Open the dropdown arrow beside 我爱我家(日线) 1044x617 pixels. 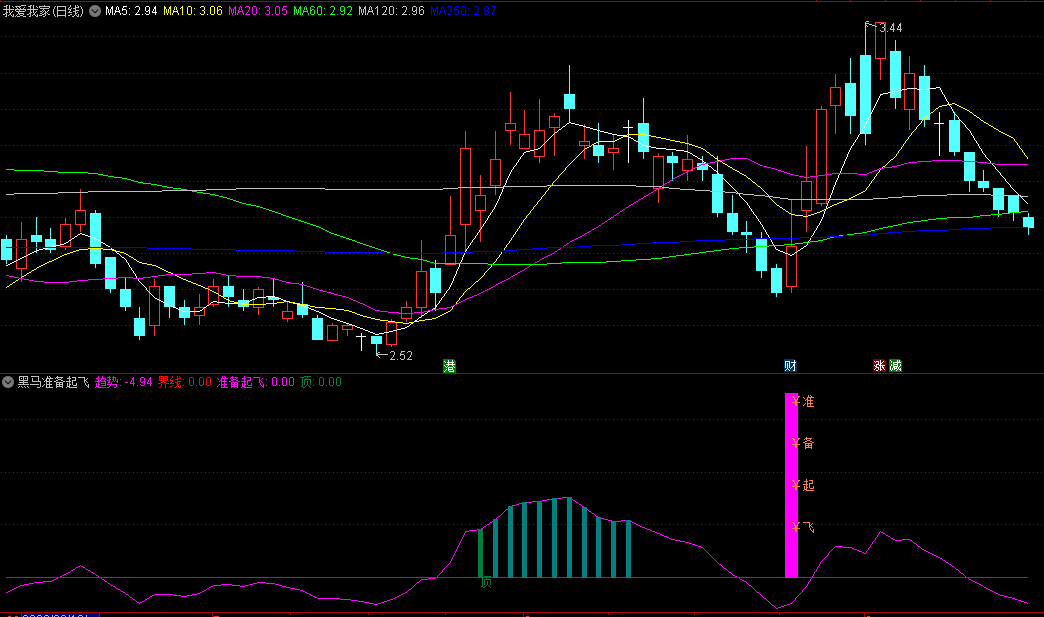95,11
